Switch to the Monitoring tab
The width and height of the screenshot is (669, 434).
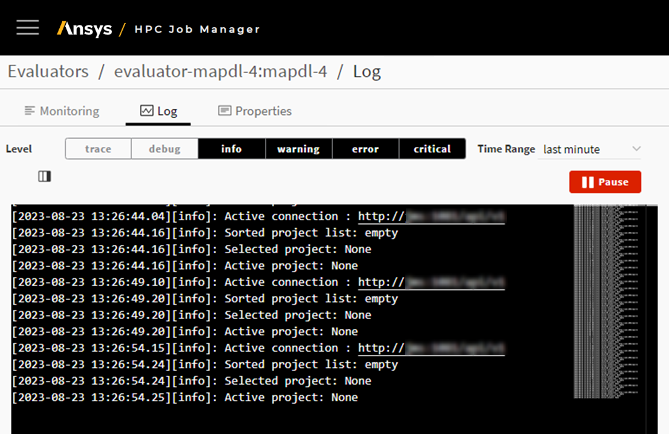(62, 111)
